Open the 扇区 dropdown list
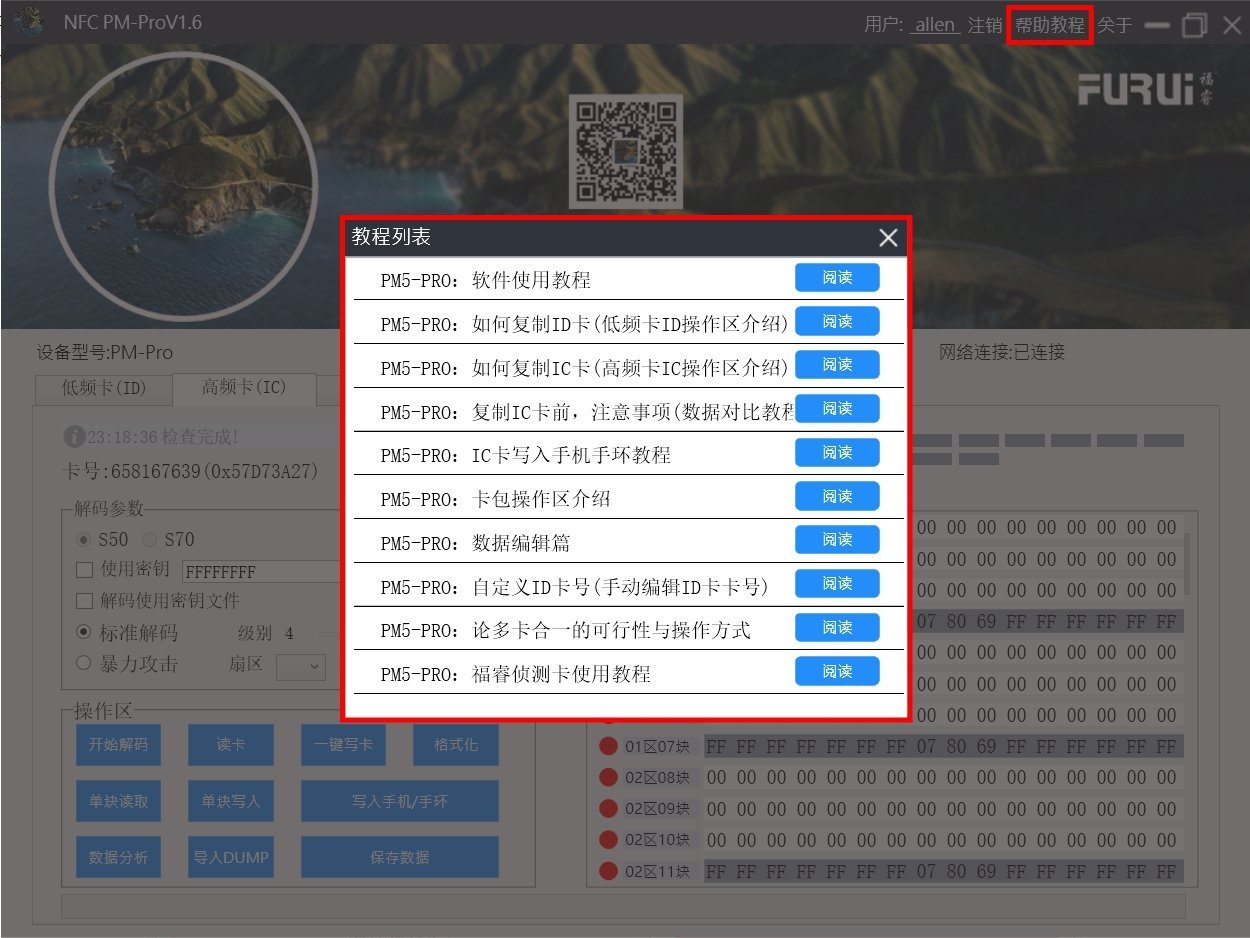The width and height of the screenshot is (1250, 938). pyautogui.click(x=301, y=667)
